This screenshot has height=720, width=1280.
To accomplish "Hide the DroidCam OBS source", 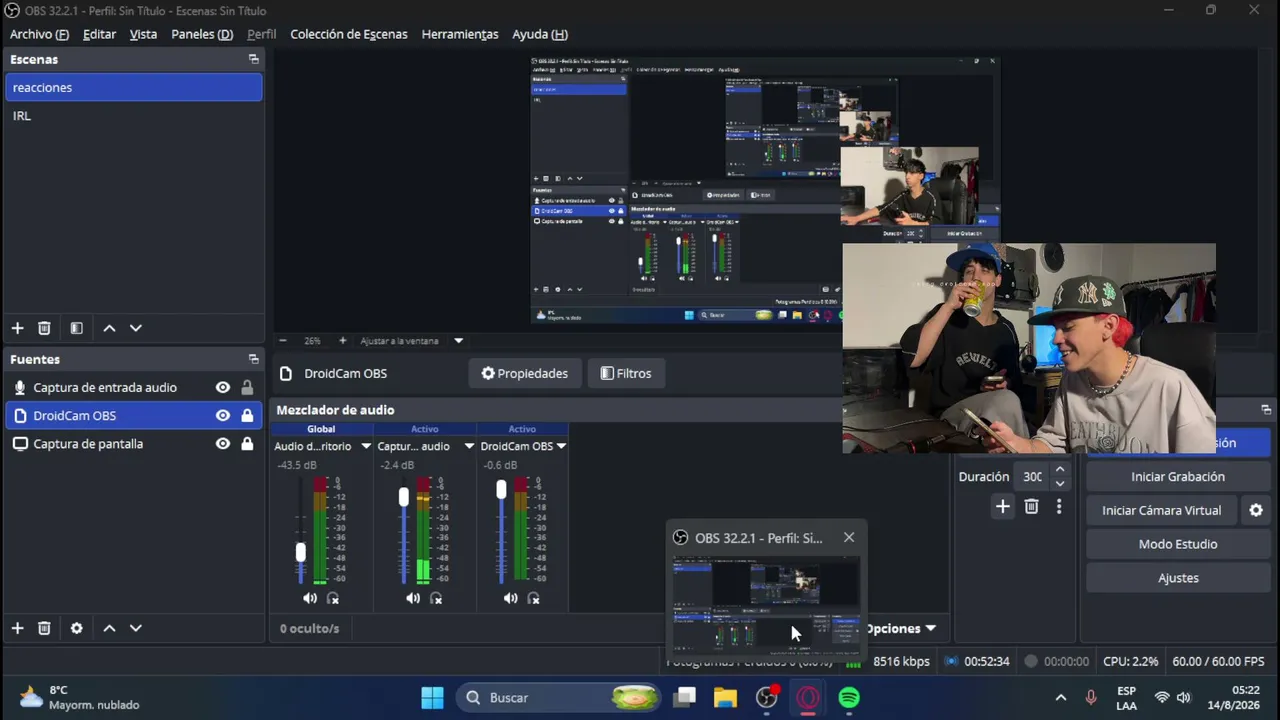I will [223, 416].
